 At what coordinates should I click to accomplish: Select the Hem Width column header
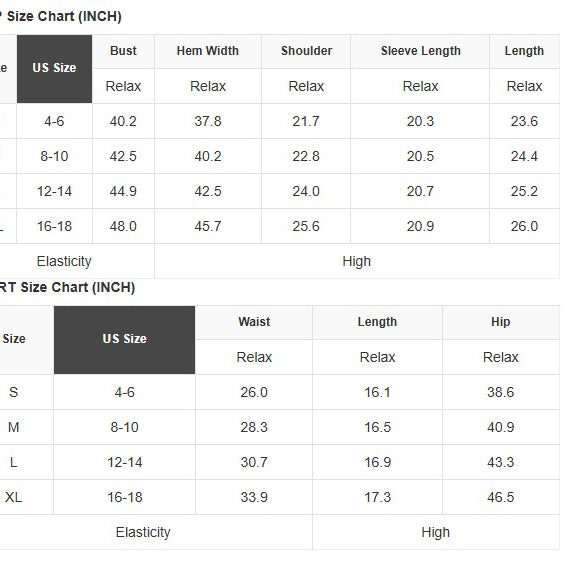208,51
